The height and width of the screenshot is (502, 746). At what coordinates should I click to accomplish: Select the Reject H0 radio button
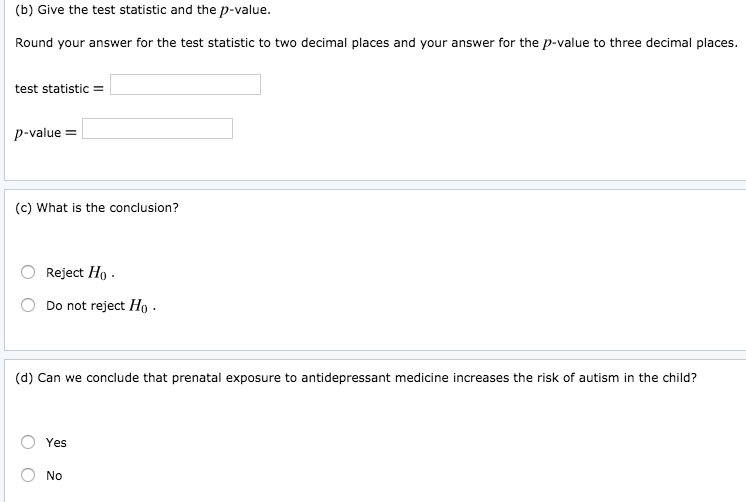click(28, 272)
